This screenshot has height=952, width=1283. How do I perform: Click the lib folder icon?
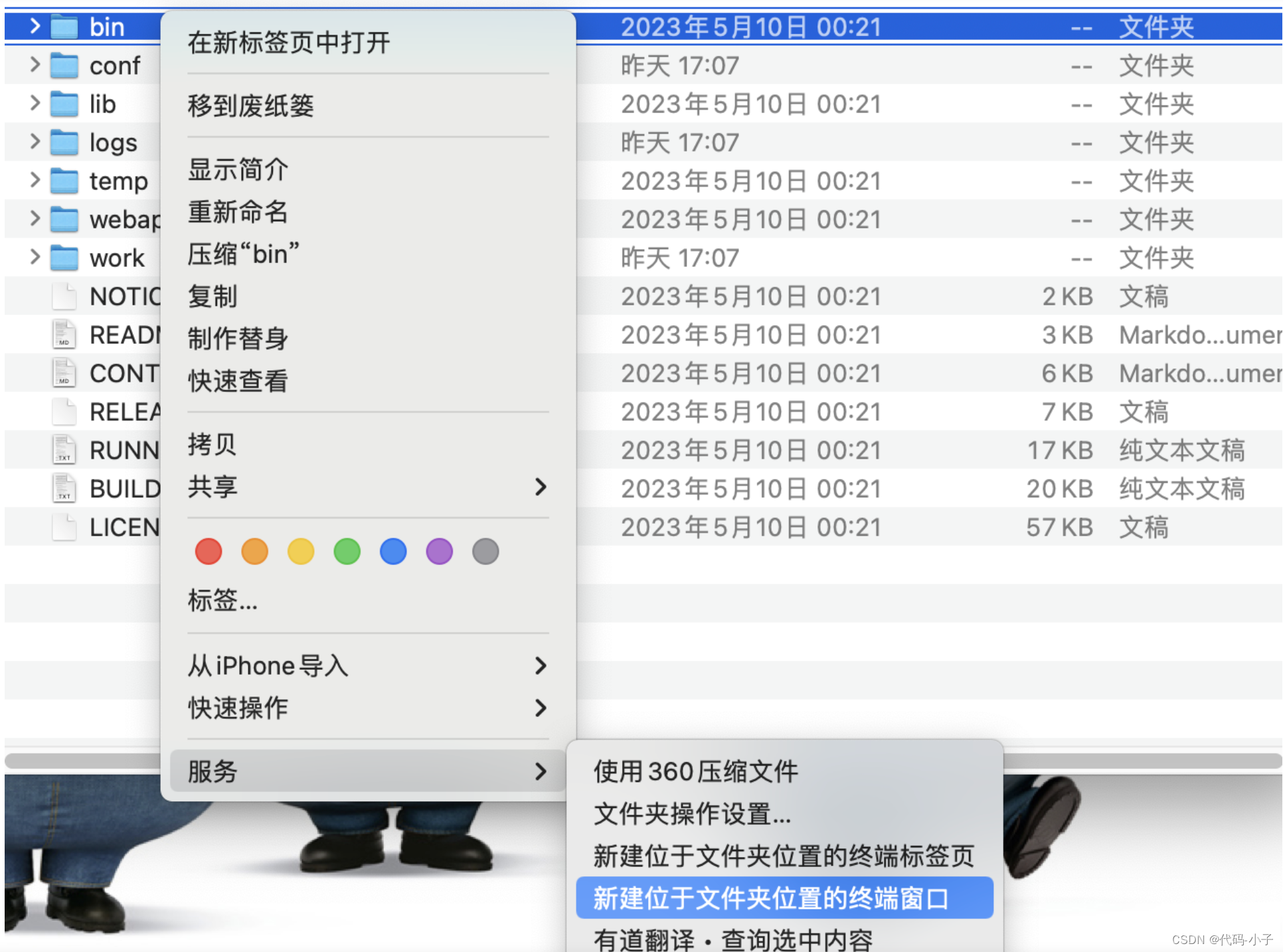tap(64, 104)
